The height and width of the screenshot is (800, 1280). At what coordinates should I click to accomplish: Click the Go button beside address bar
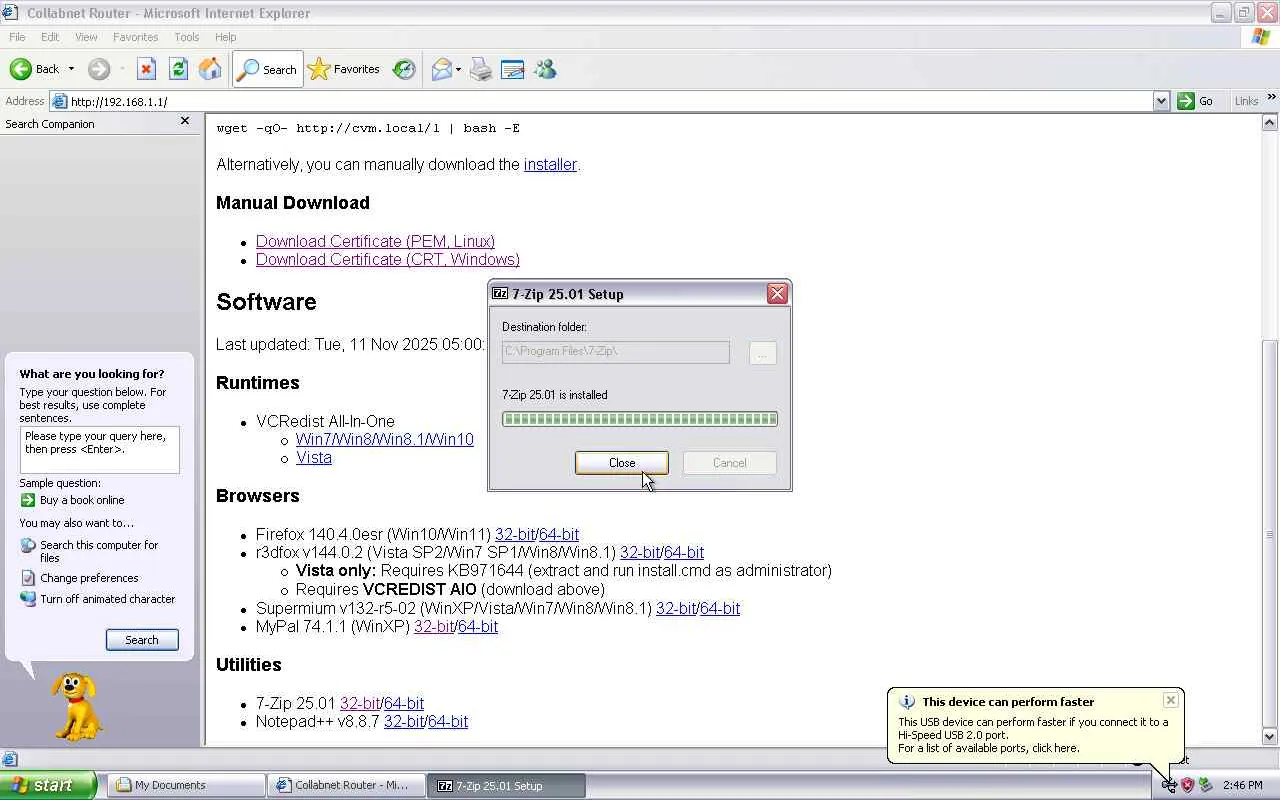pyautogui.click(x=1196, y=101)
